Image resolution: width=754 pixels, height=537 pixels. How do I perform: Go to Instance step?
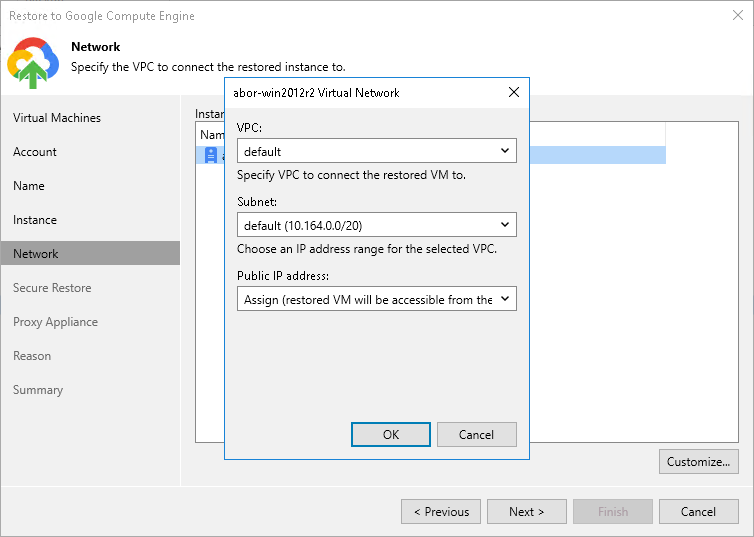click(35, 220)
